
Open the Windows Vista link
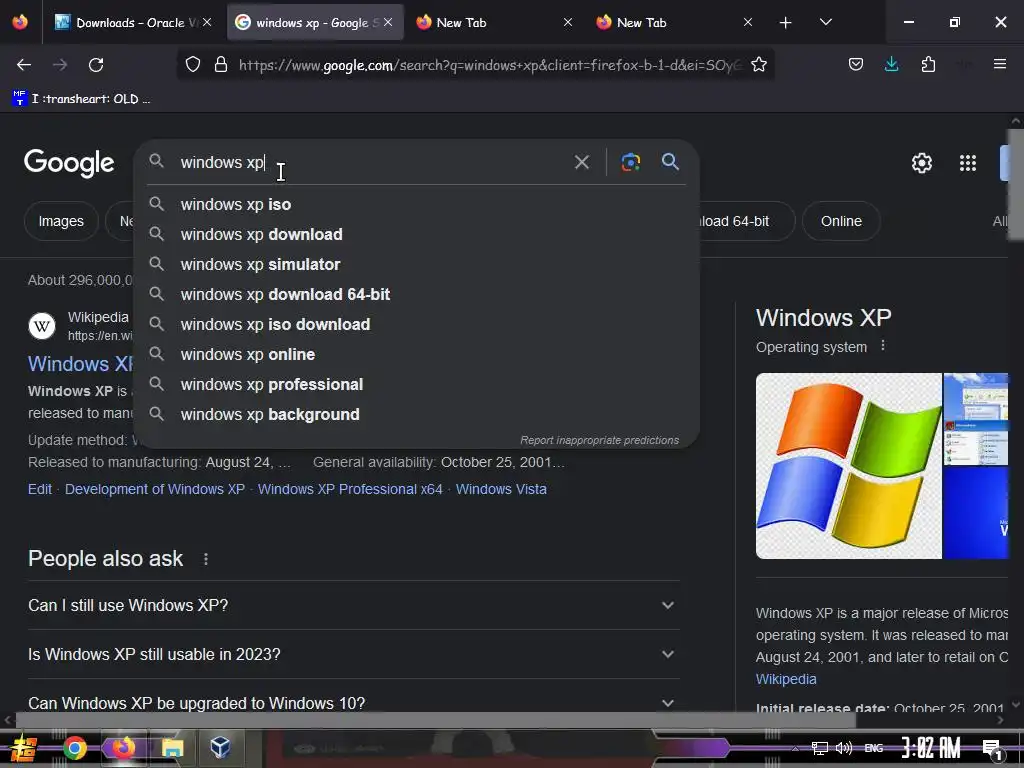(x=501, y=489)
